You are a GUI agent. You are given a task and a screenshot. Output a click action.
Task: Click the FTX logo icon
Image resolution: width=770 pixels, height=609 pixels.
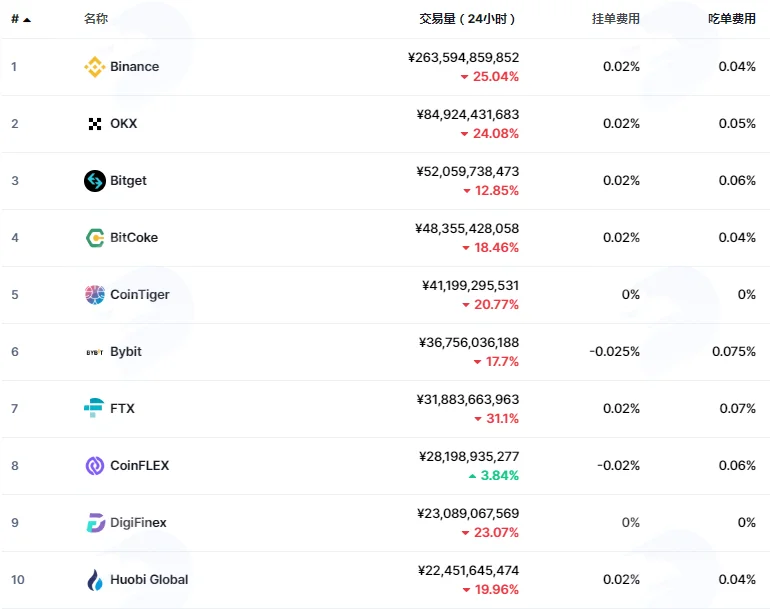pos(94,408)
